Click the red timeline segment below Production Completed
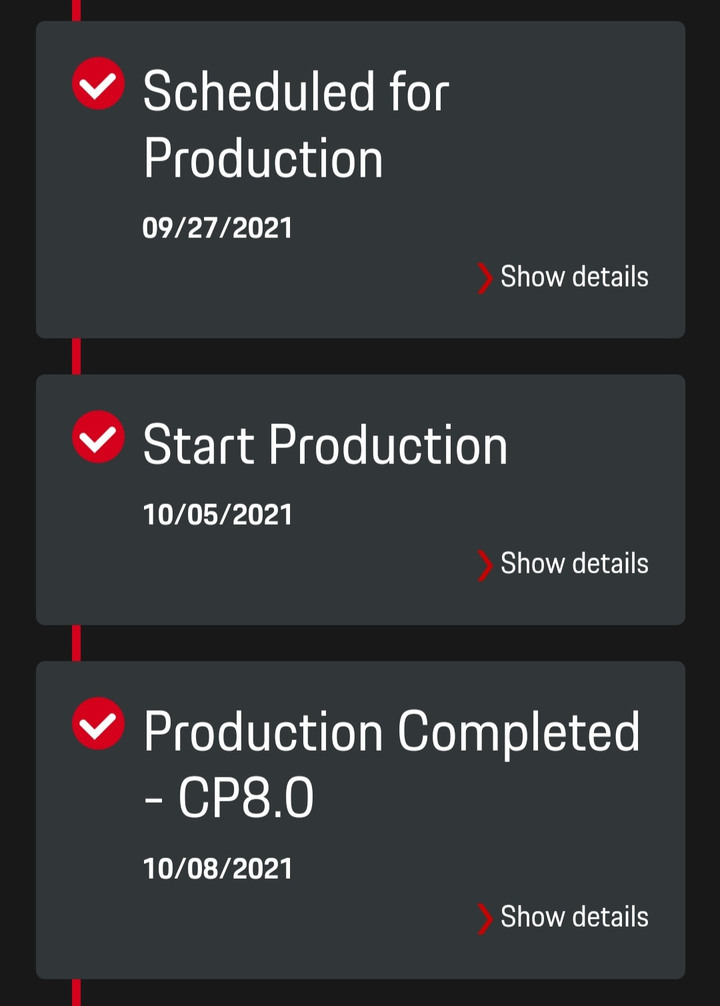This screenshot has height=1006, width=720. (76, 993)
